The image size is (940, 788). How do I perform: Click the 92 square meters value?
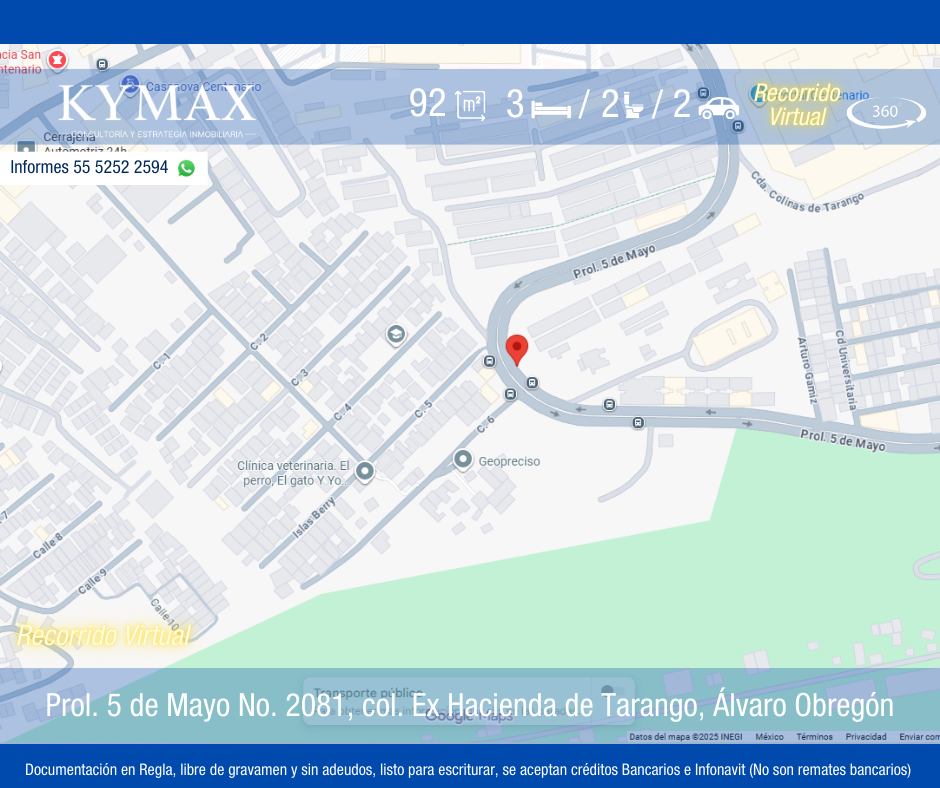point(427,103)
